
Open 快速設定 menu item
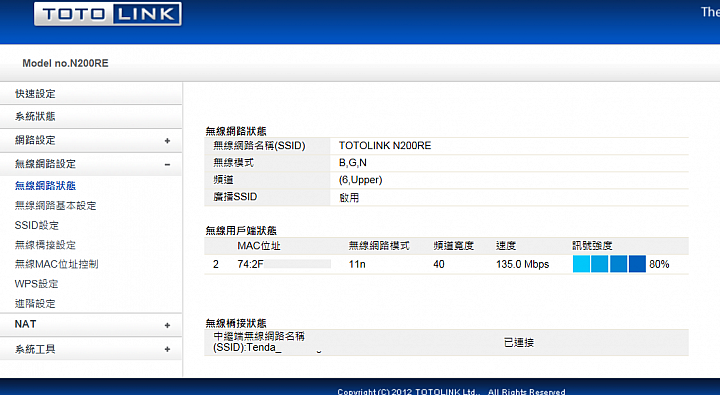pos(35,94)
